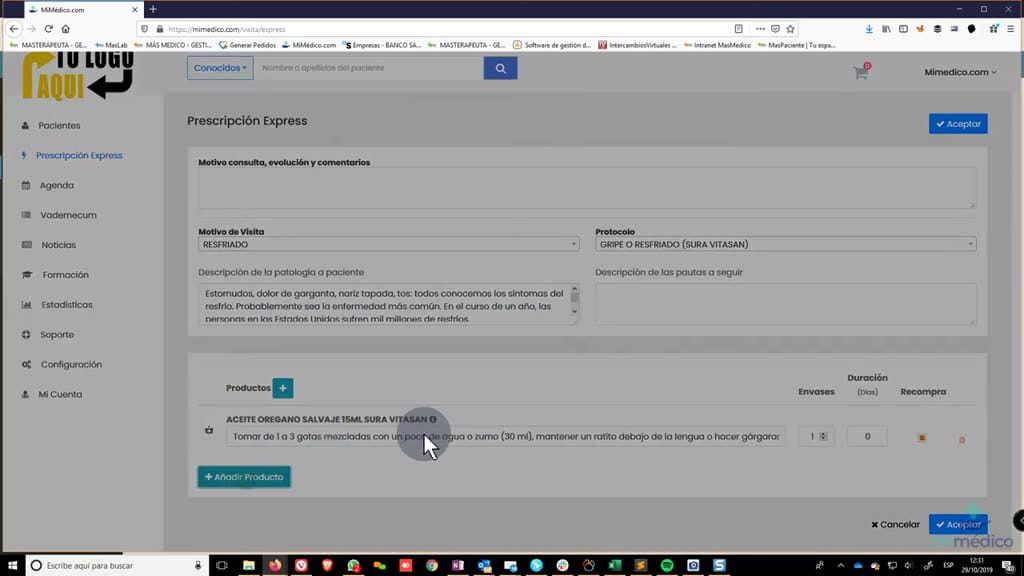This screenshot has height=576, width=1024.
Task: Open File Explorer from taskbar
Action: (249, 565)
